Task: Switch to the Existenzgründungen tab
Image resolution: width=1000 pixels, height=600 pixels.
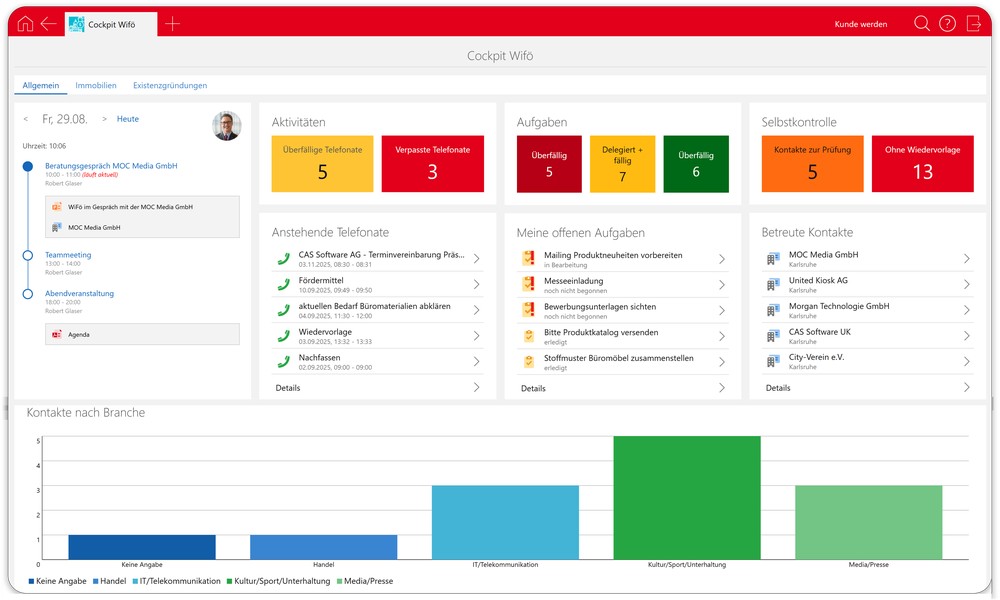Action: (170, 86)
